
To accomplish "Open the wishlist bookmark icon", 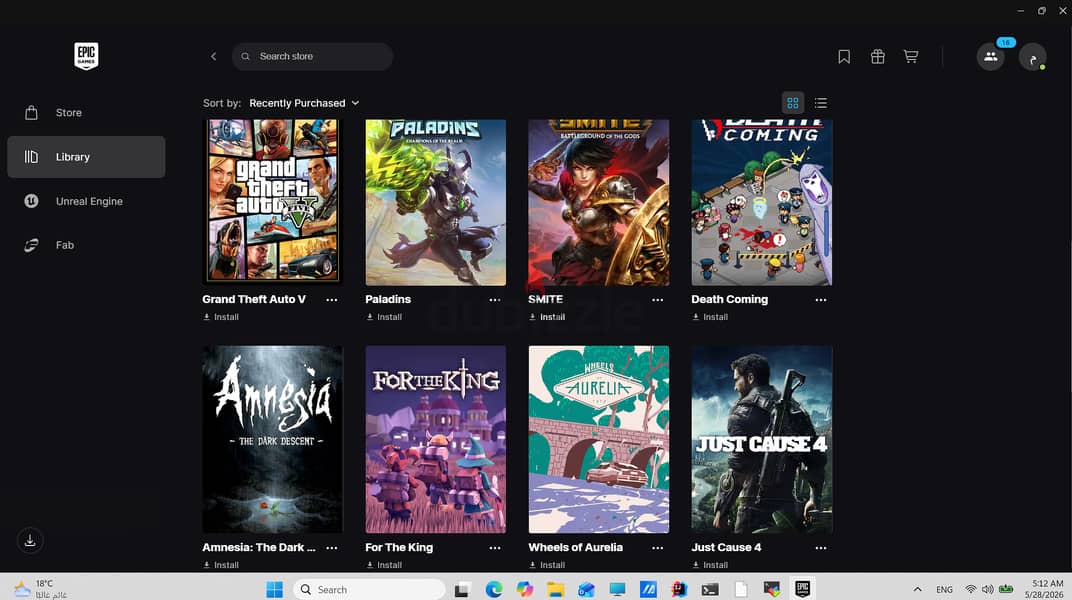I will pyautogui.click(x=844, y=57).
